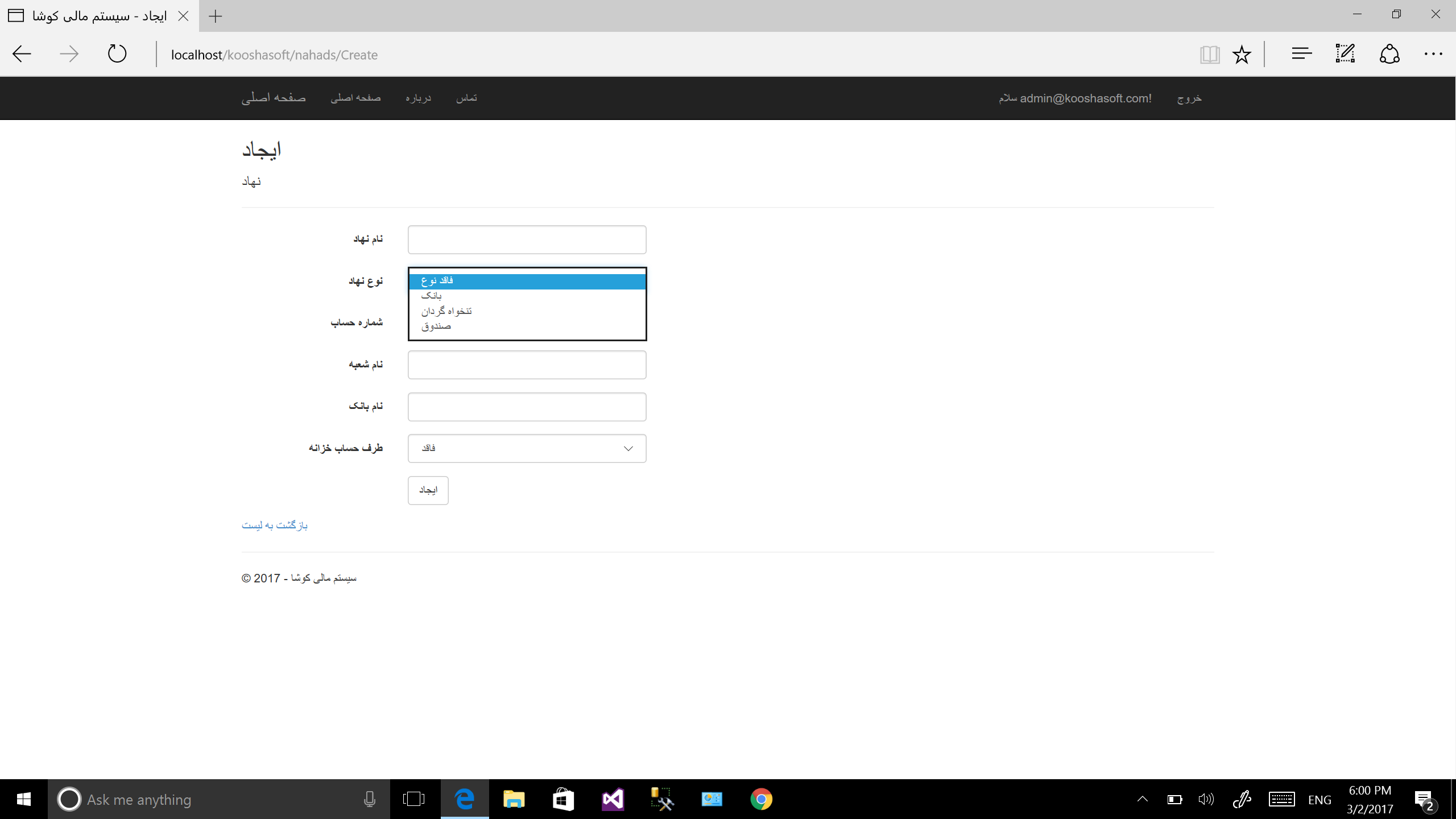Choose صندوق option from the list
The image size is (1456, 819).
click(x=436, y=326)
